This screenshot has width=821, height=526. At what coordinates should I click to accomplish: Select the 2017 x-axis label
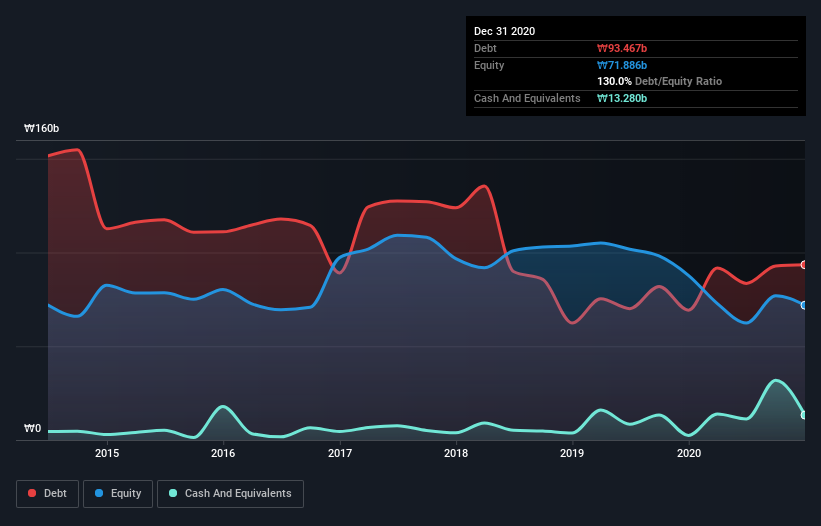tap(340, 453)
